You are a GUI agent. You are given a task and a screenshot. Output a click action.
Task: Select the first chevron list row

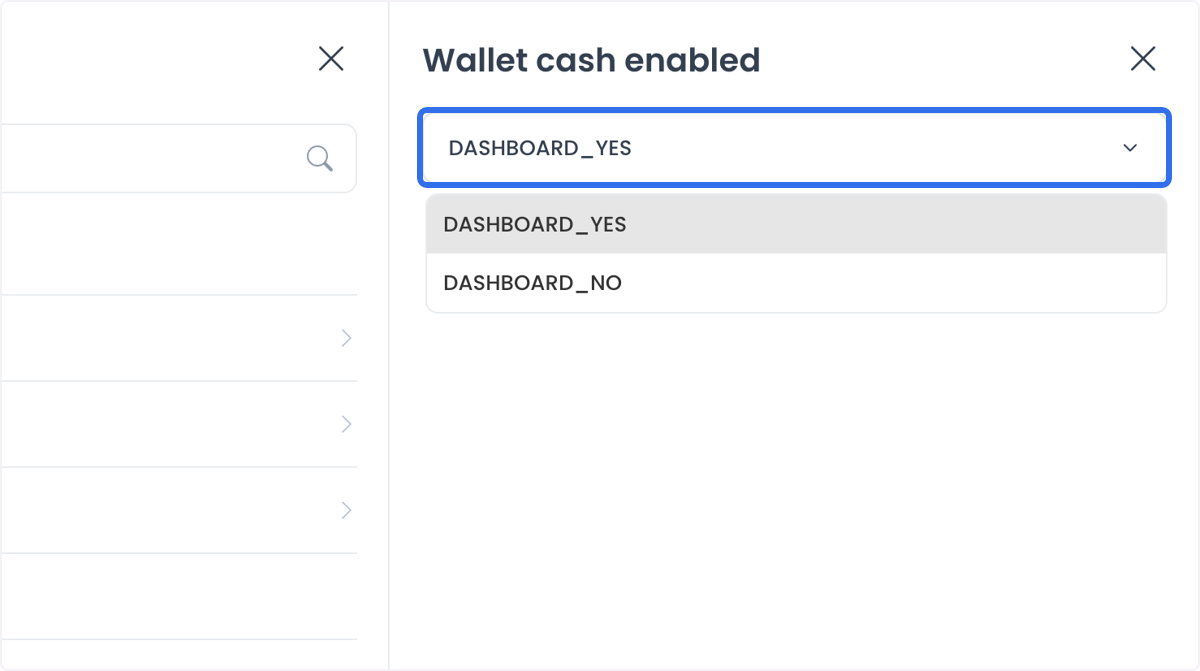pyautogui.click(x=178, y=338)
